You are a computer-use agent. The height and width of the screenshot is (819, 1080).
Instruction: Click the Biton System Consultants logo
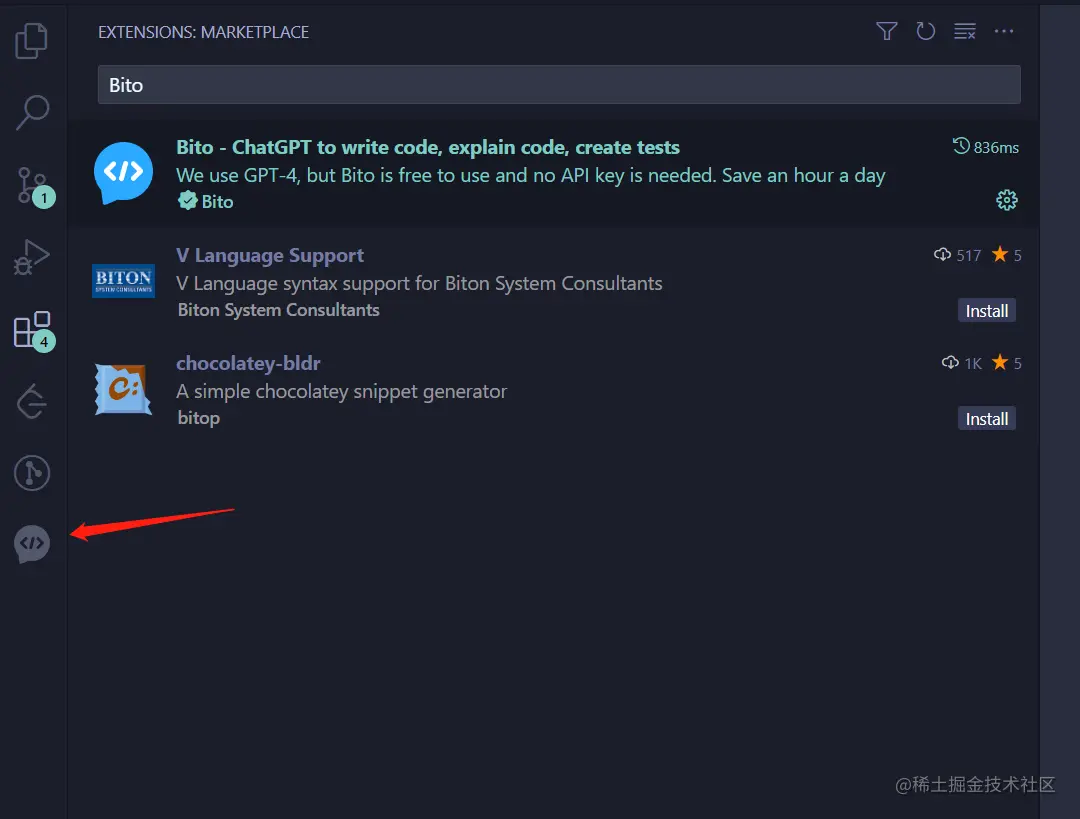pos(123,281)
